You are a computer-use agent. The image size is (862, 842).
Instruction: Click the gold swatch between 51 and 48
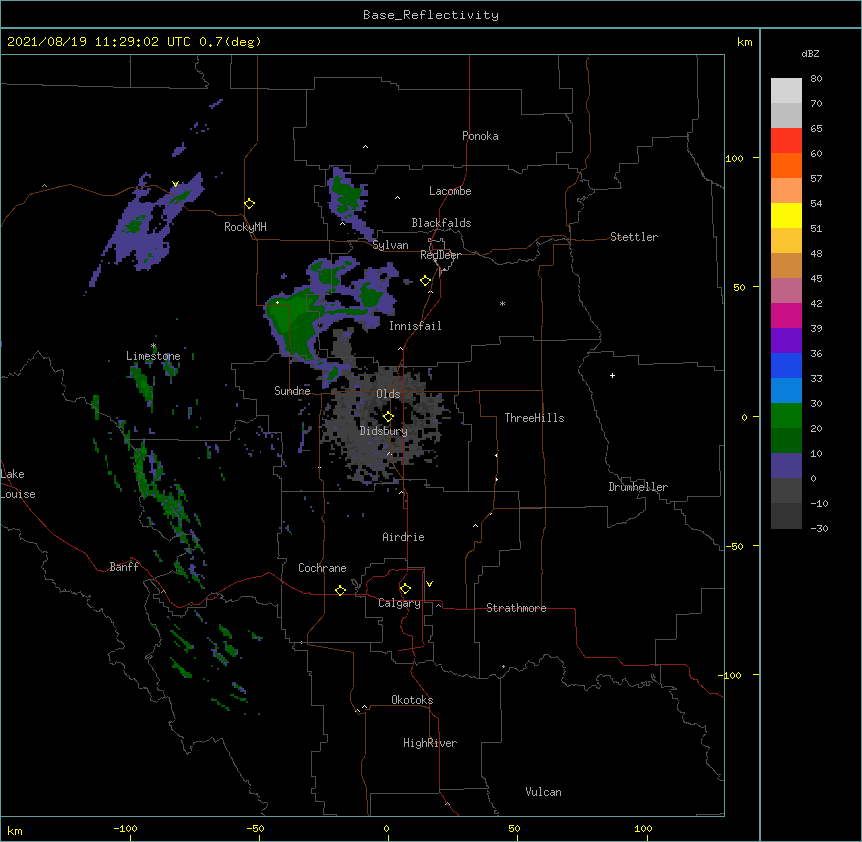click(x=786, y=241)
